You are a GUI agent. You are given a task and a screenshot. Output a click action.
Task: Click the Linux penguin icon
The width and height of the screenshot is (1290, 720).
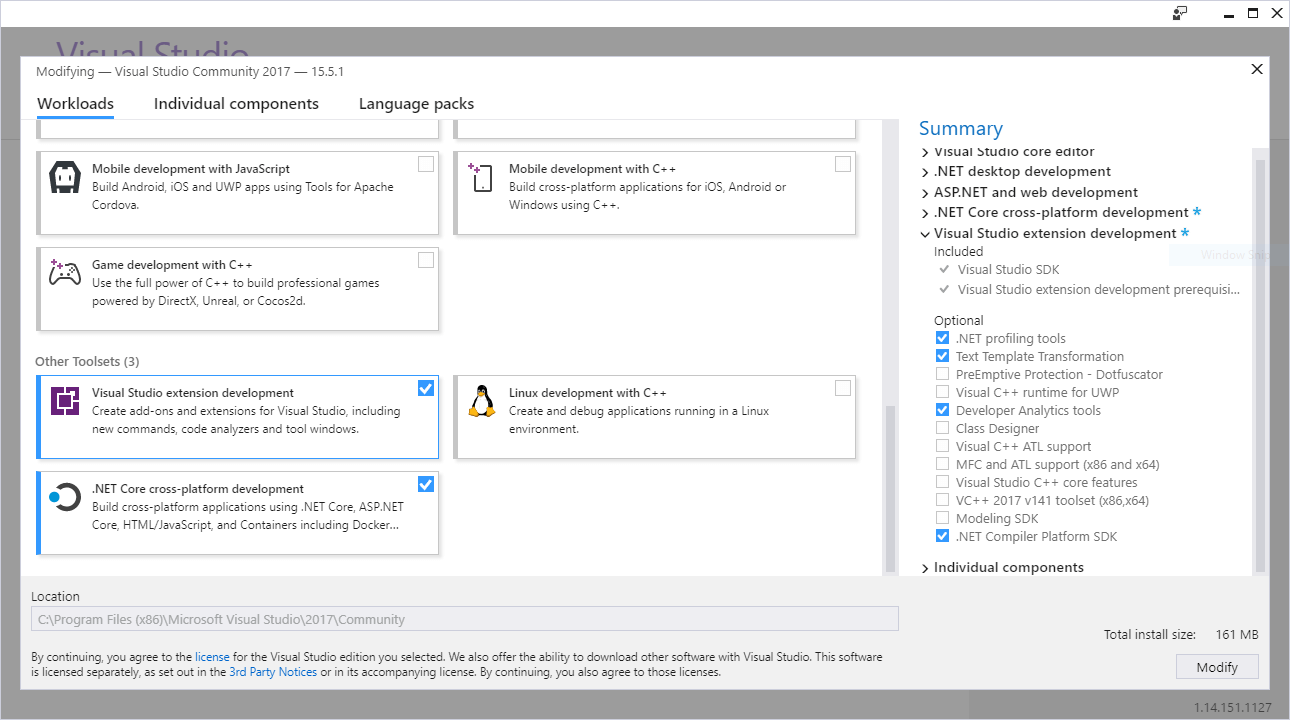point(482,401)
